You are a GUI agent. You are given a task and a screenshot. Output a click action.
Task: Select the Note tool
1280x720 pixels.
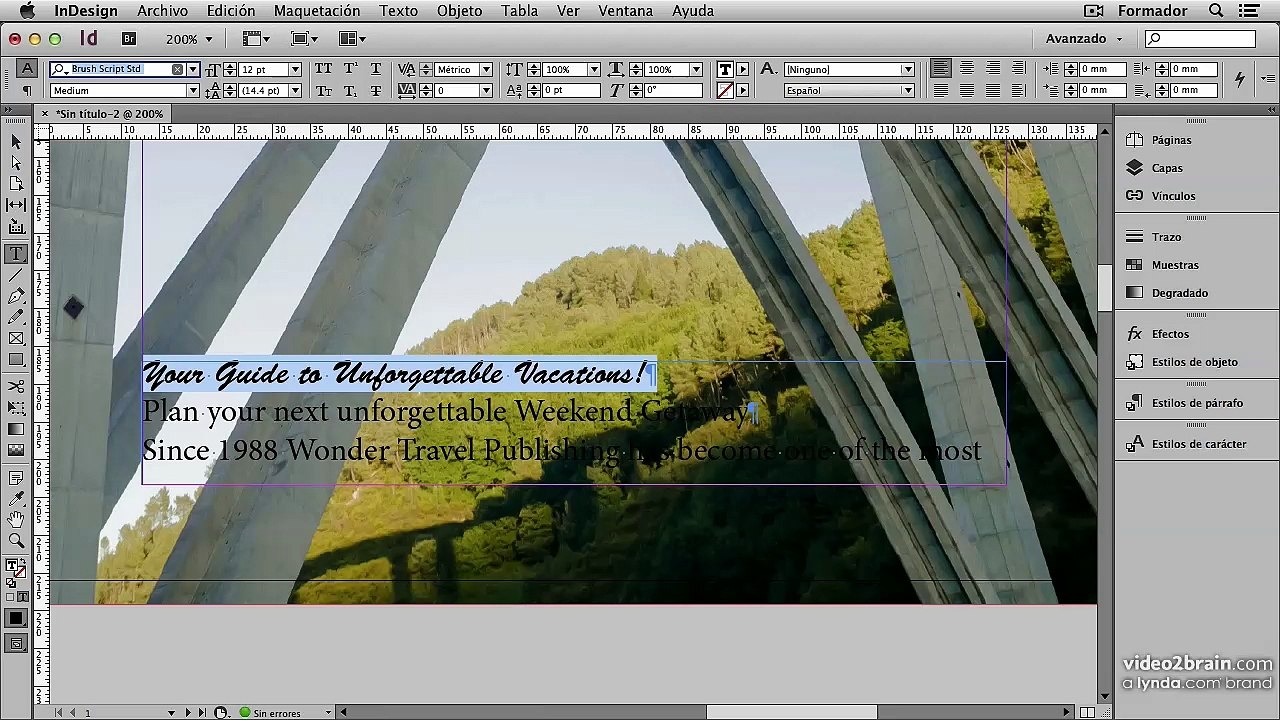click(16, 478)
